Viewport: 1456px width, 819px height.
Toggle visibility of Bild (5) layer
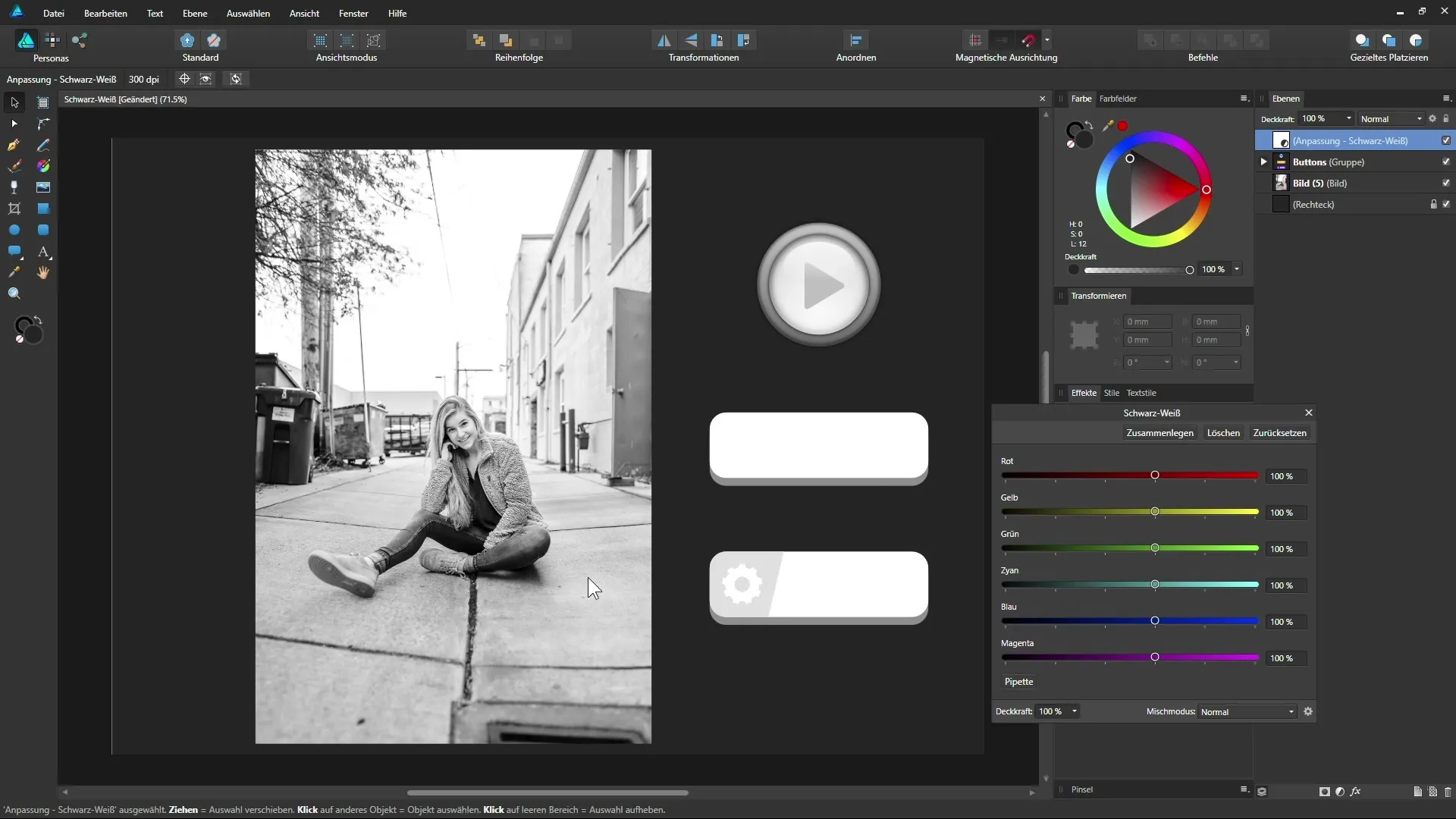coord(1446,183)
